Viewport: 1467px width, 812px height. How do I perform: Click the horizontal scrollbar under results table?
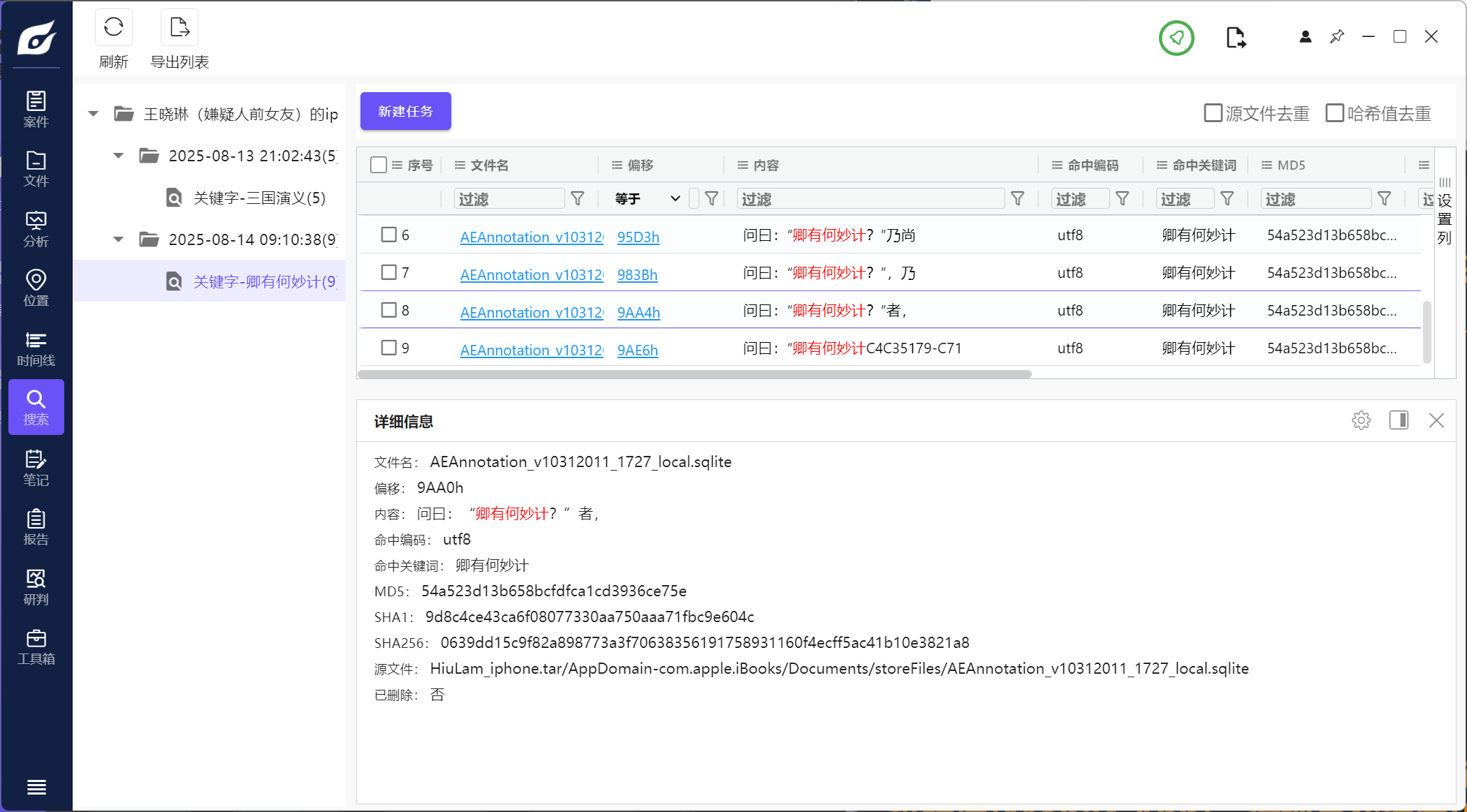[694, 374]
